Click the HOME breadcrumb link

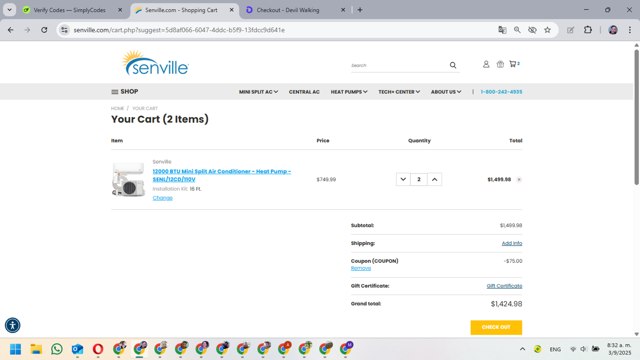pos(117,108)
